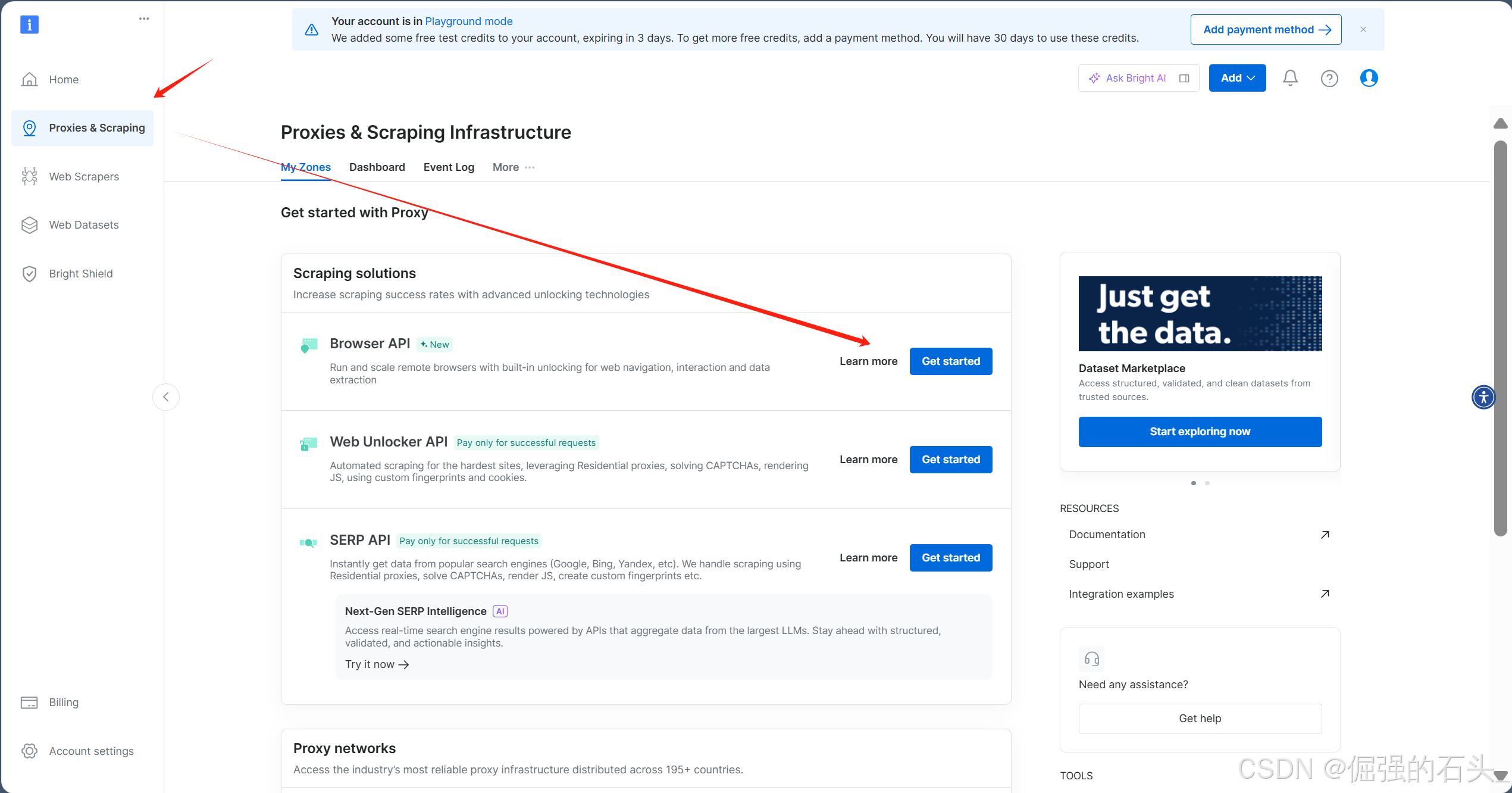Collapse the sidebar with the chevron button

(x=166, y=397)
